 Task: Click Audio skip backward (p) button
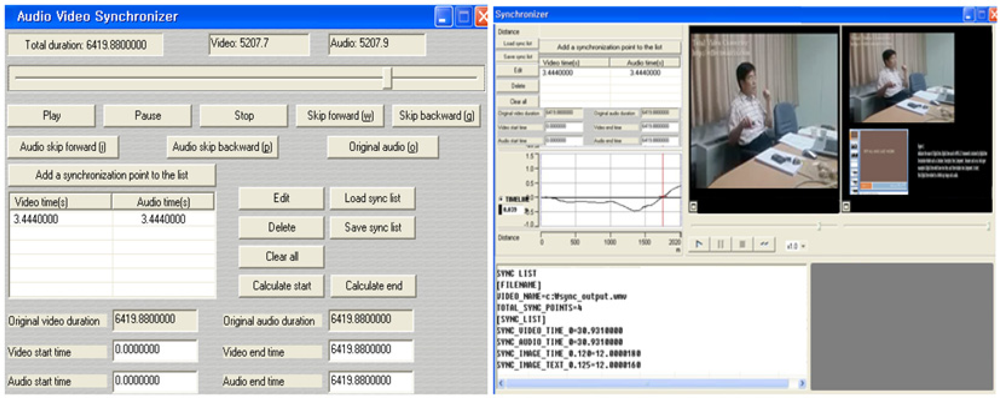[x=223, y=147]
